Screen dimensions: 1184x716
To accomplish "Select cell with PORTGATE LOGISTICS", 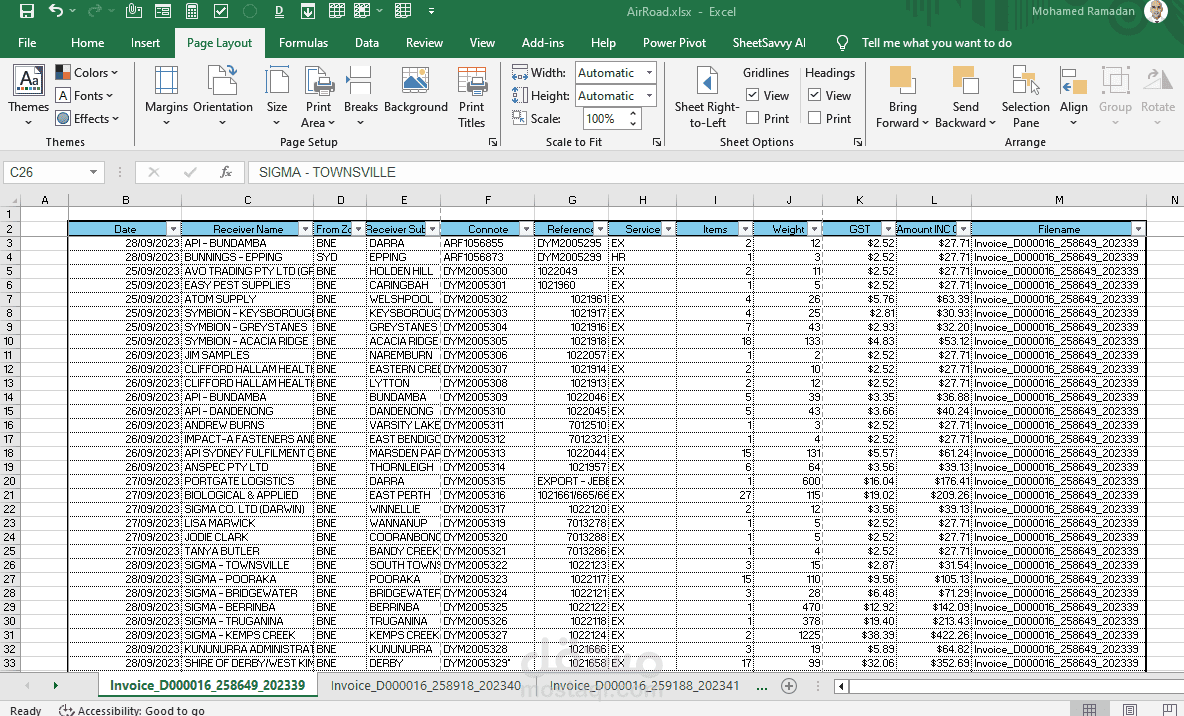I will pyautogui.click(x=248, y=481).
